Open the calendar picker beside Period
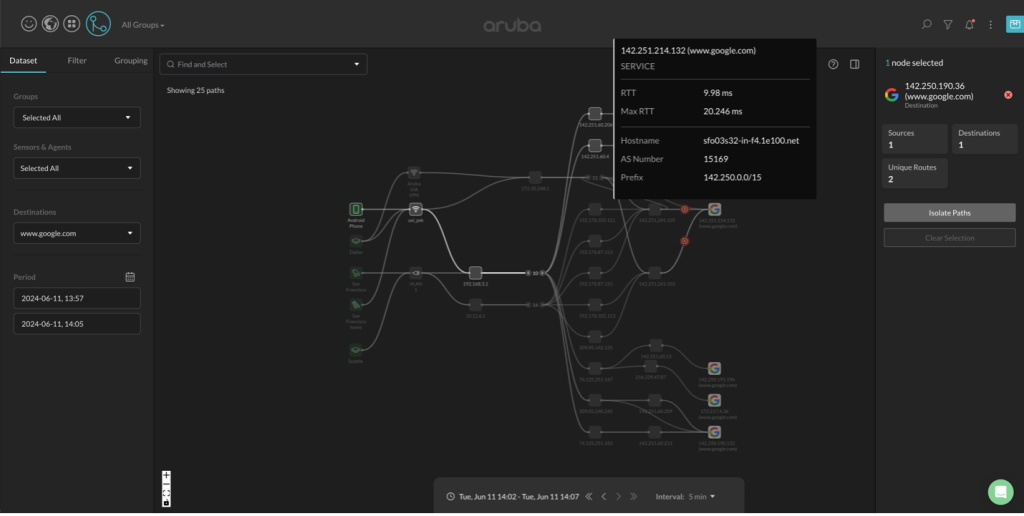Image resolution: width=1024 pixels, height=516 pixels. click(x=130, y=277)
